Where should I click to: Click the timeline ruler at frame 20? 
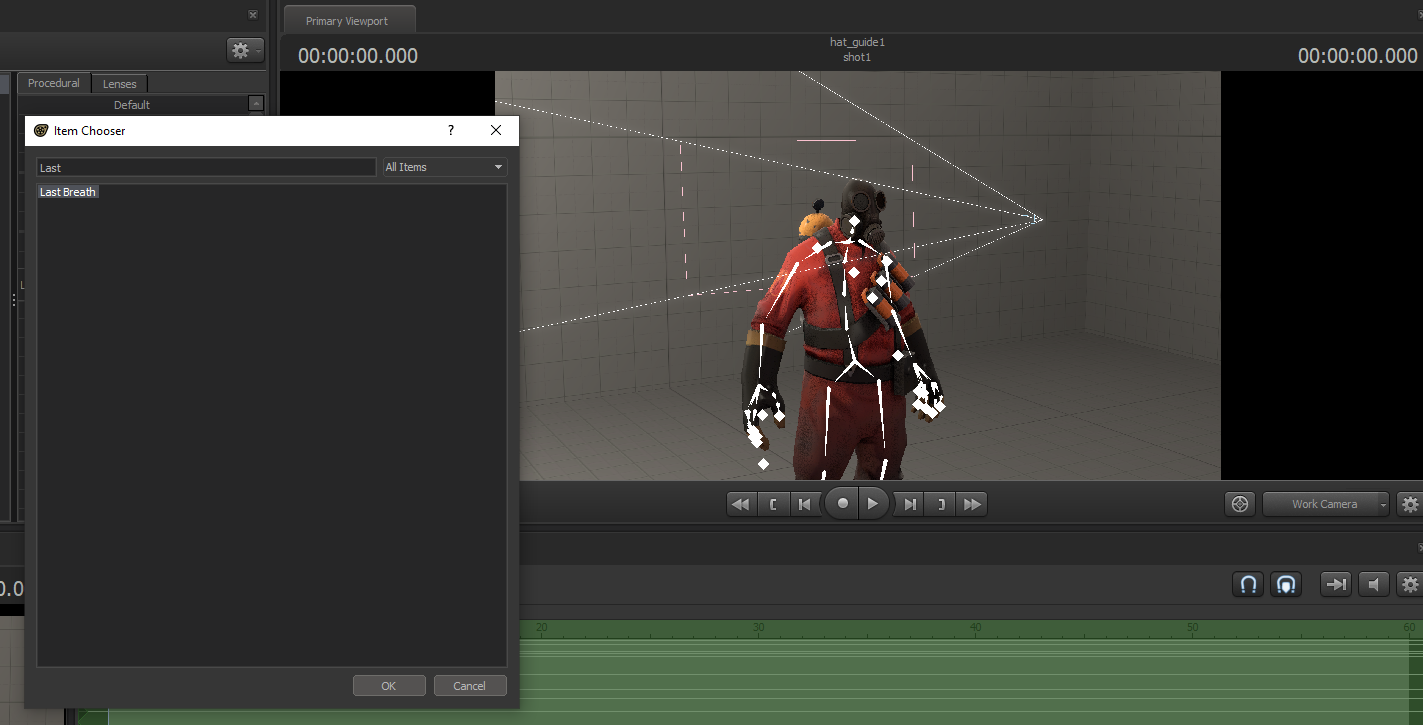pos(541,627)
